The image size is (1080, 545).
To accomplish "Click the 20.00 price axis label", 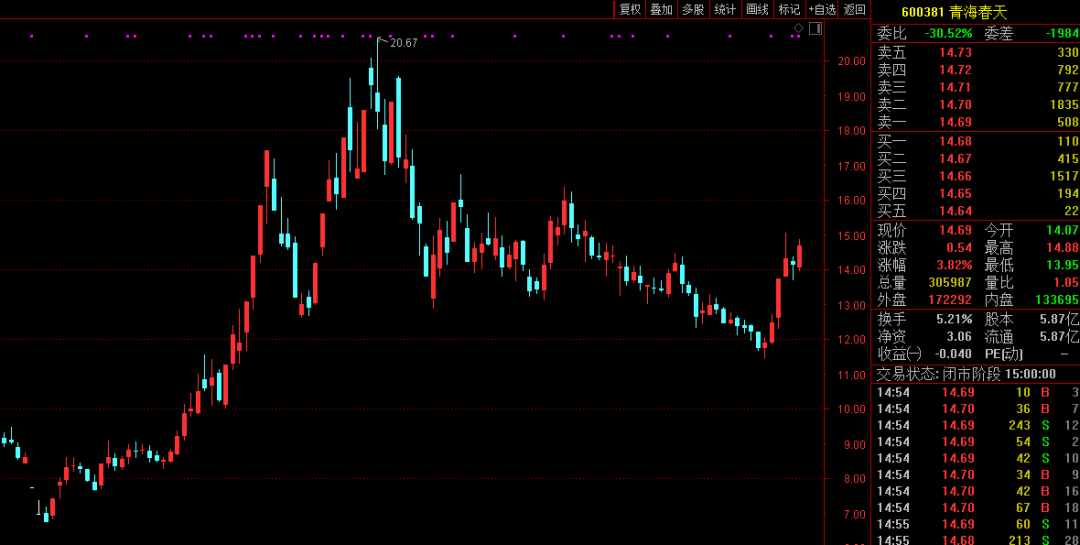I will click(852, 61).
